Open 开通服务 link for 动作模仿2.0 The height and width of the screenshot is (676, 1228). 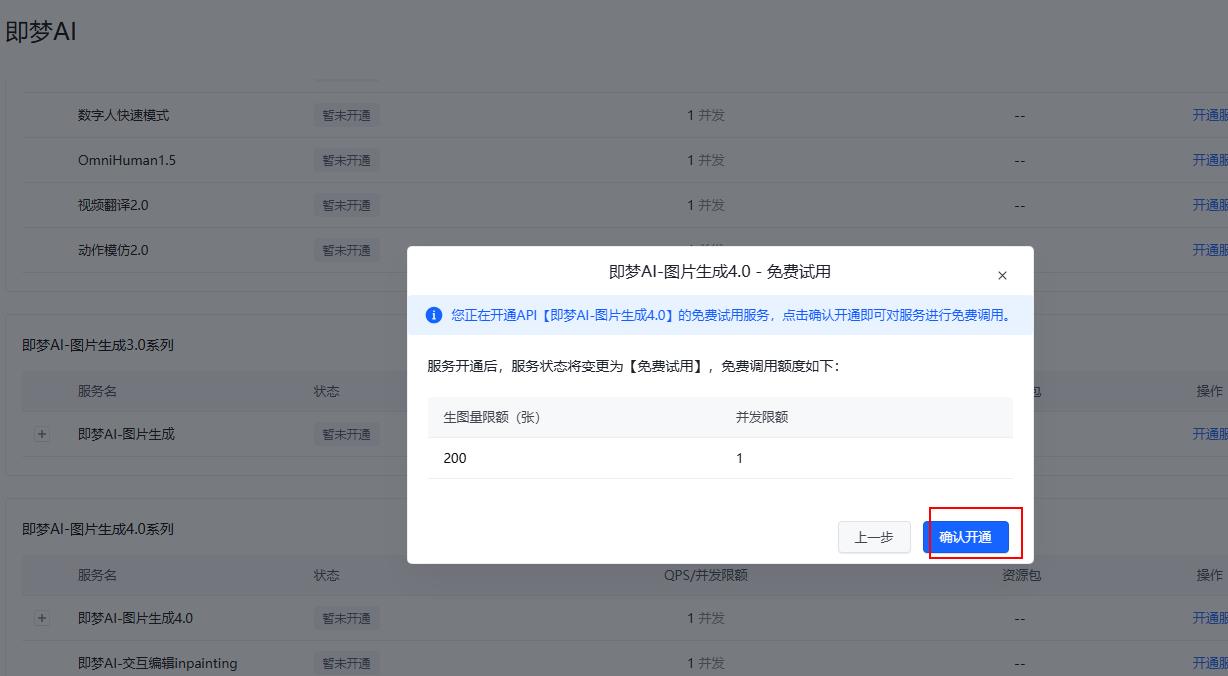[1210, 250]
